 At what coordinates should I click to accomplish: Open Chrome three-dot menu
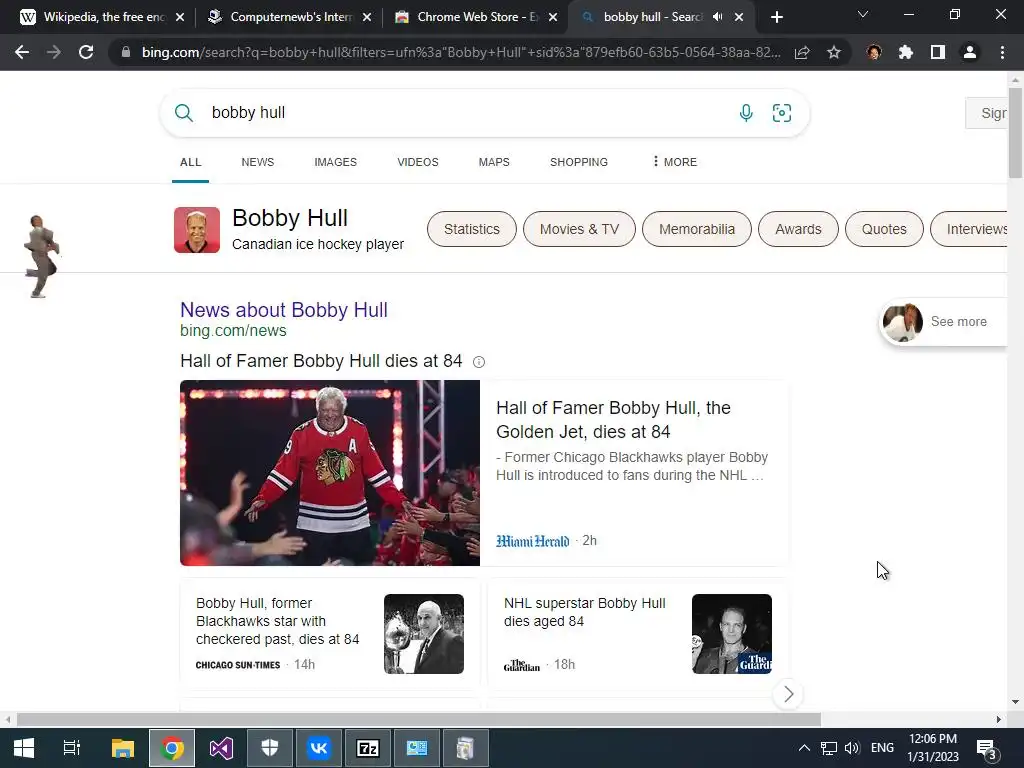[x=1002, y=52]
